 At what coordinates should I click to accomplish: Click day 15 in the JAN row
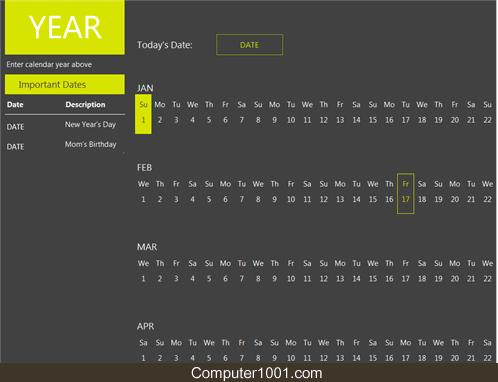[x=373, y=120]
